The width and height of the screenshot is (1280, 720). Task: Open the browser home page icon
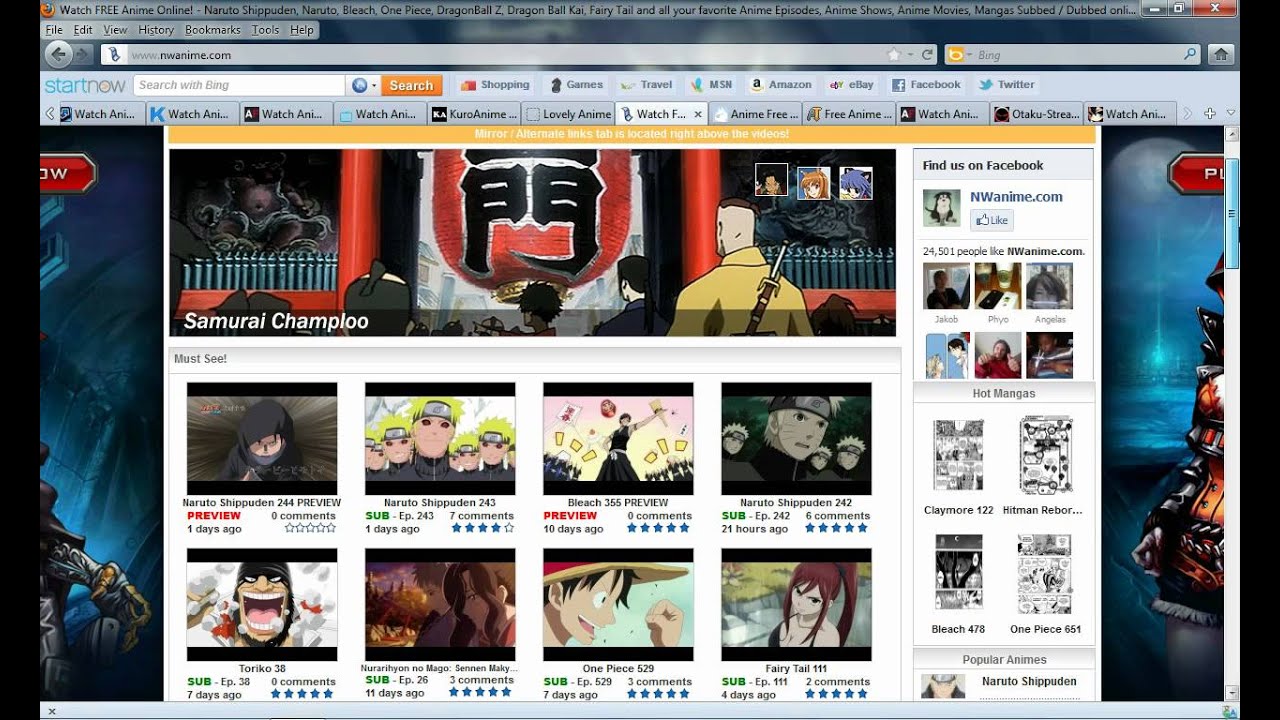(1219, 55)
